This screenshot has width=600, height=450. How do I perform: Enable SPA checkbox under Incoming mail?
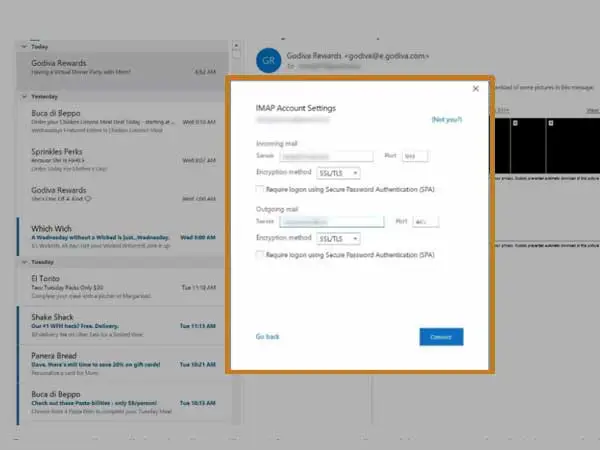260,189
